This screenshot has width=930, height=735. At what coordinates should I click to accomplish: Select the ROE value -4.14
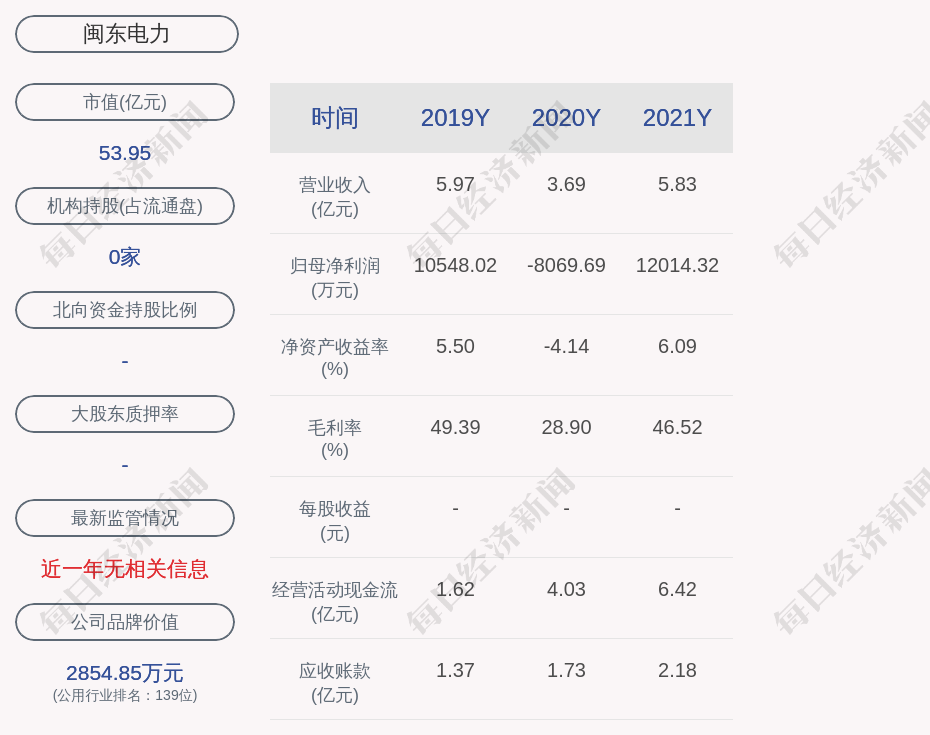click(x=566, y=346)
